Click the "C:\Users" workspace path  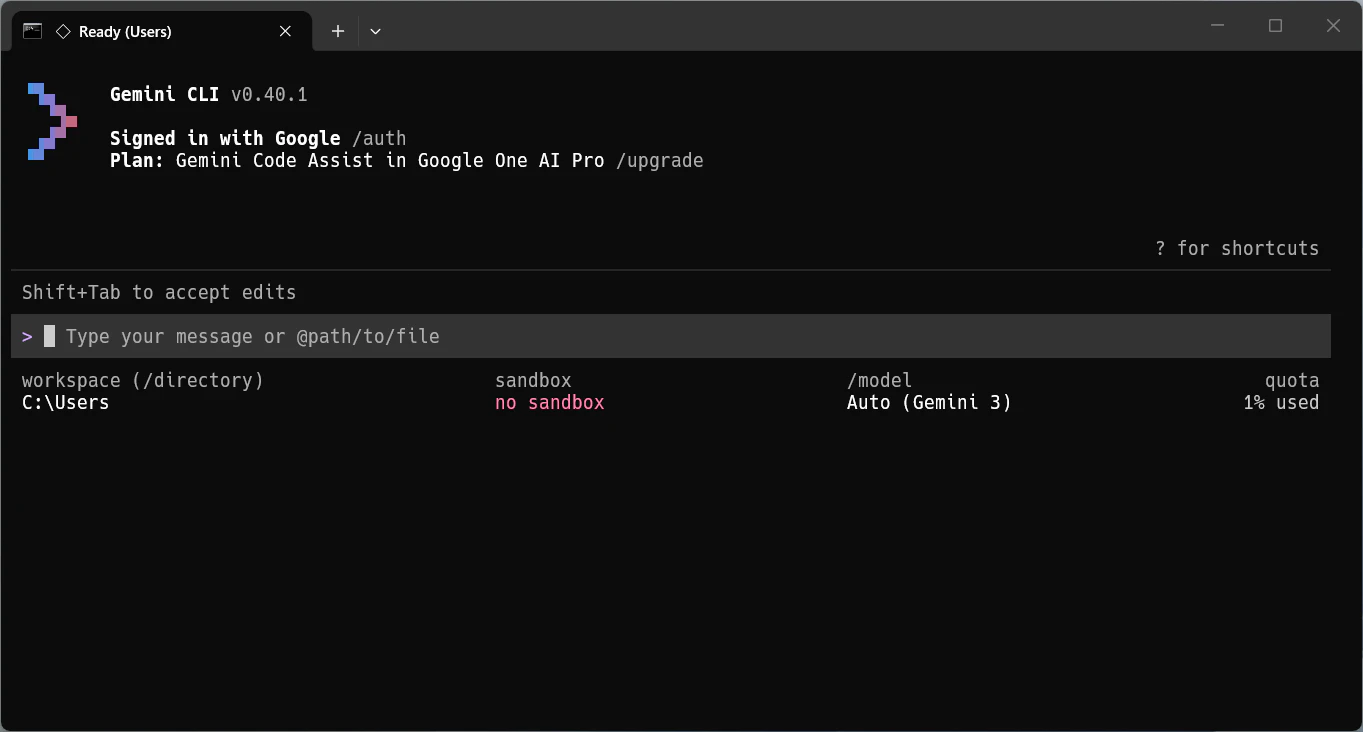click(x=65, y=403)
